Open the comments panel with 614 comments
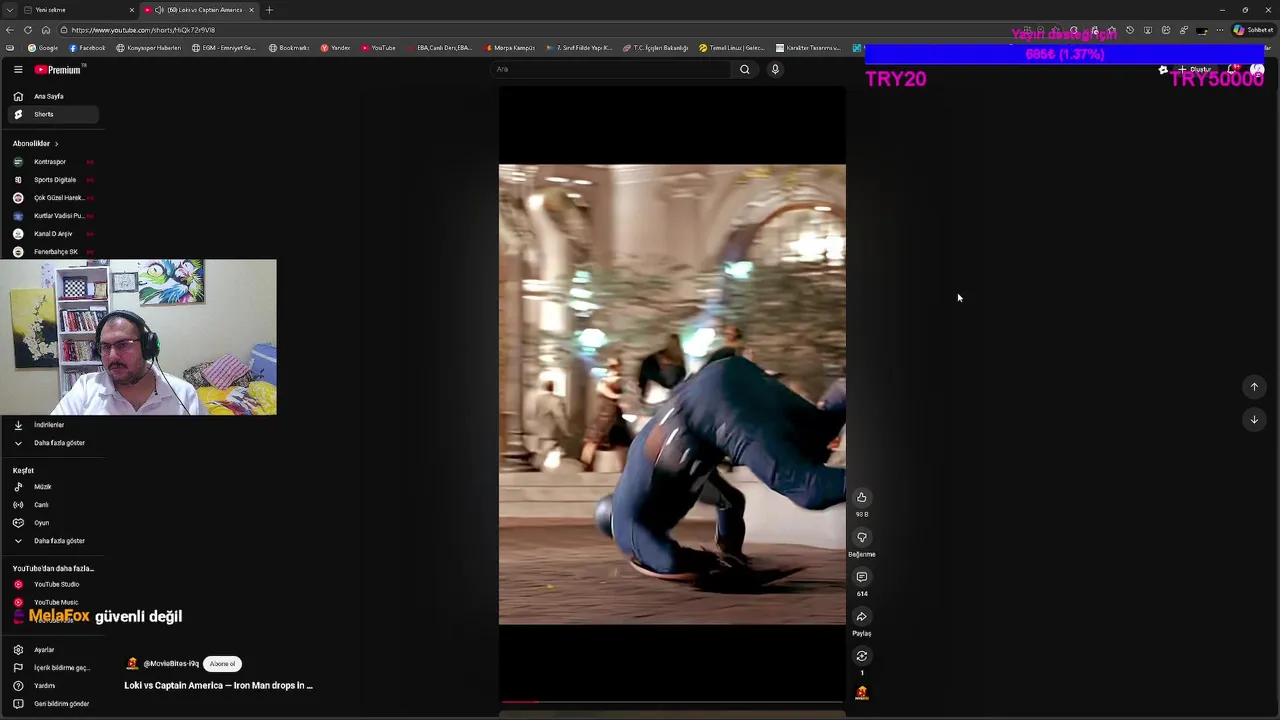The height and width of the screenshot is (720, 1280). (x=861, y=577)
